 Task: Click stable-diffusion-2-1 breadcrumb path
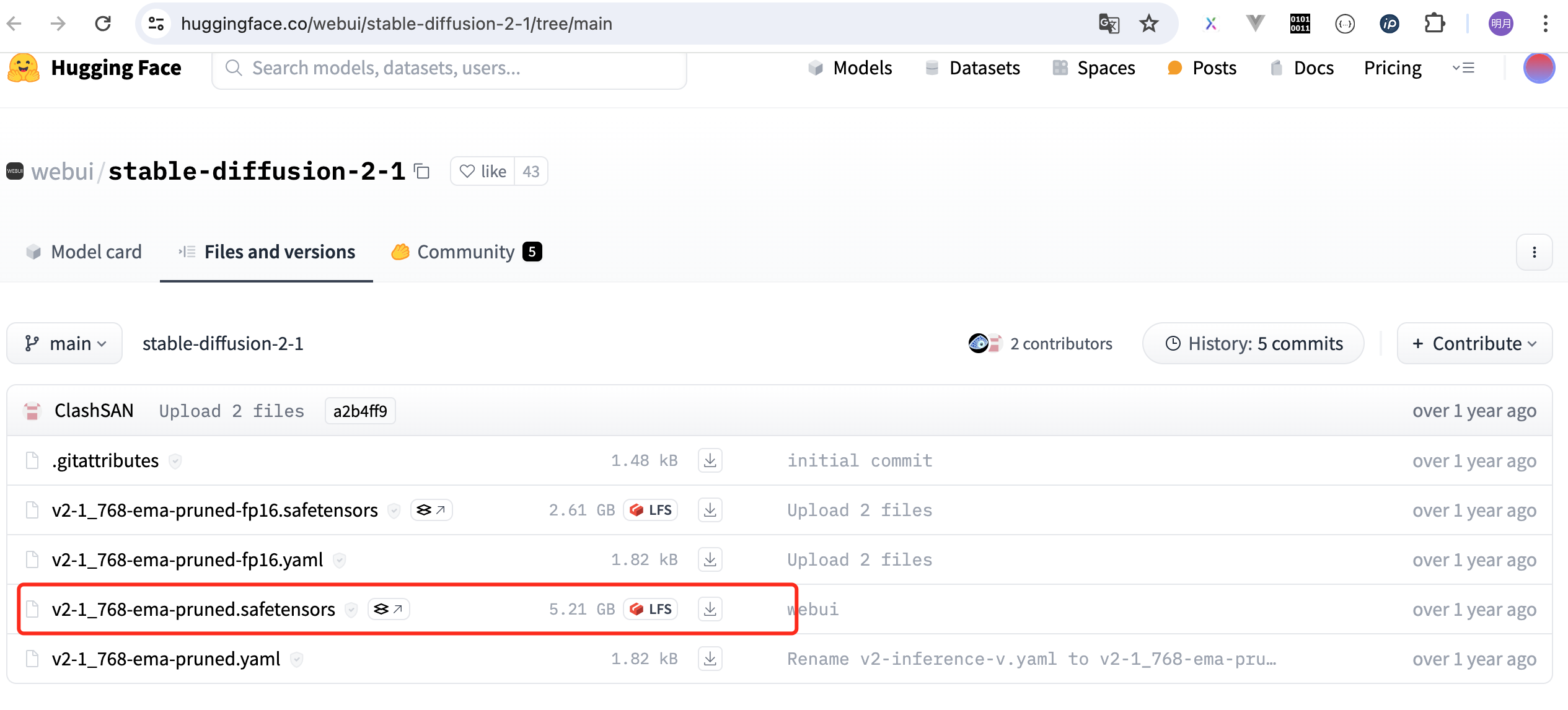pos(223,343)
